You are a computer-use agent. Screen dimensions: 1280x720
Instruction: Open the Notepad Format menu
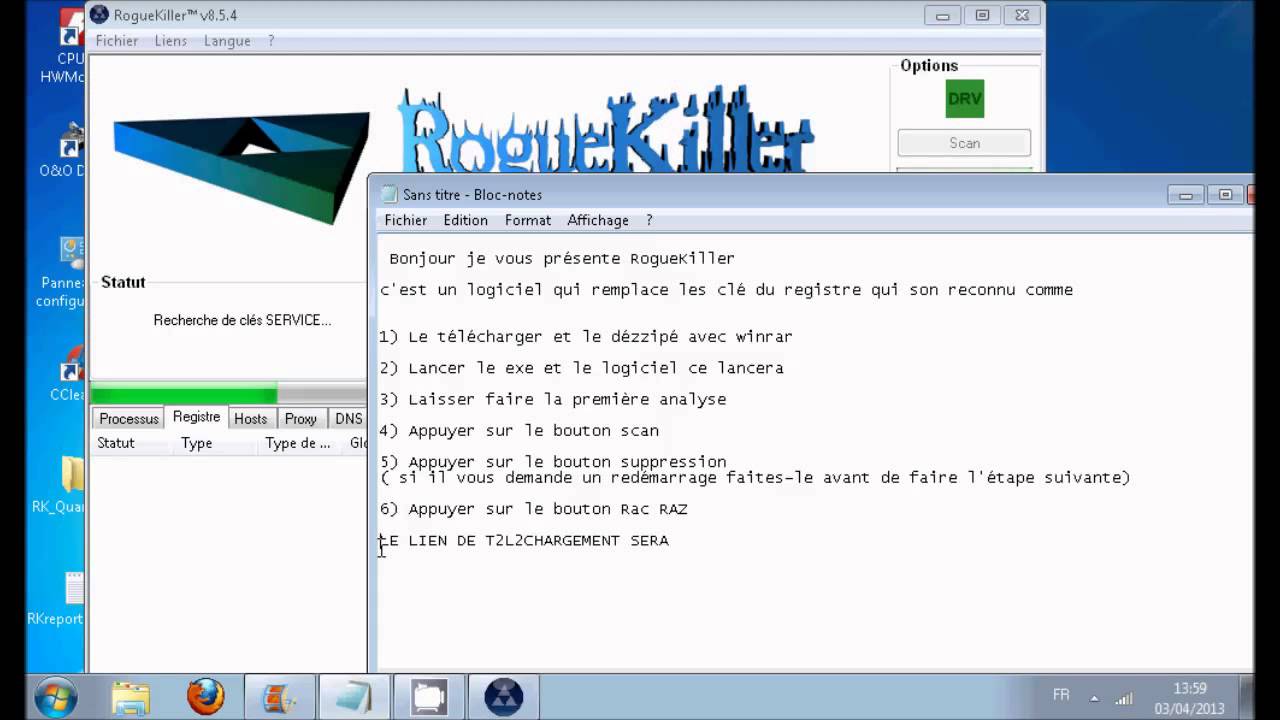528,220
